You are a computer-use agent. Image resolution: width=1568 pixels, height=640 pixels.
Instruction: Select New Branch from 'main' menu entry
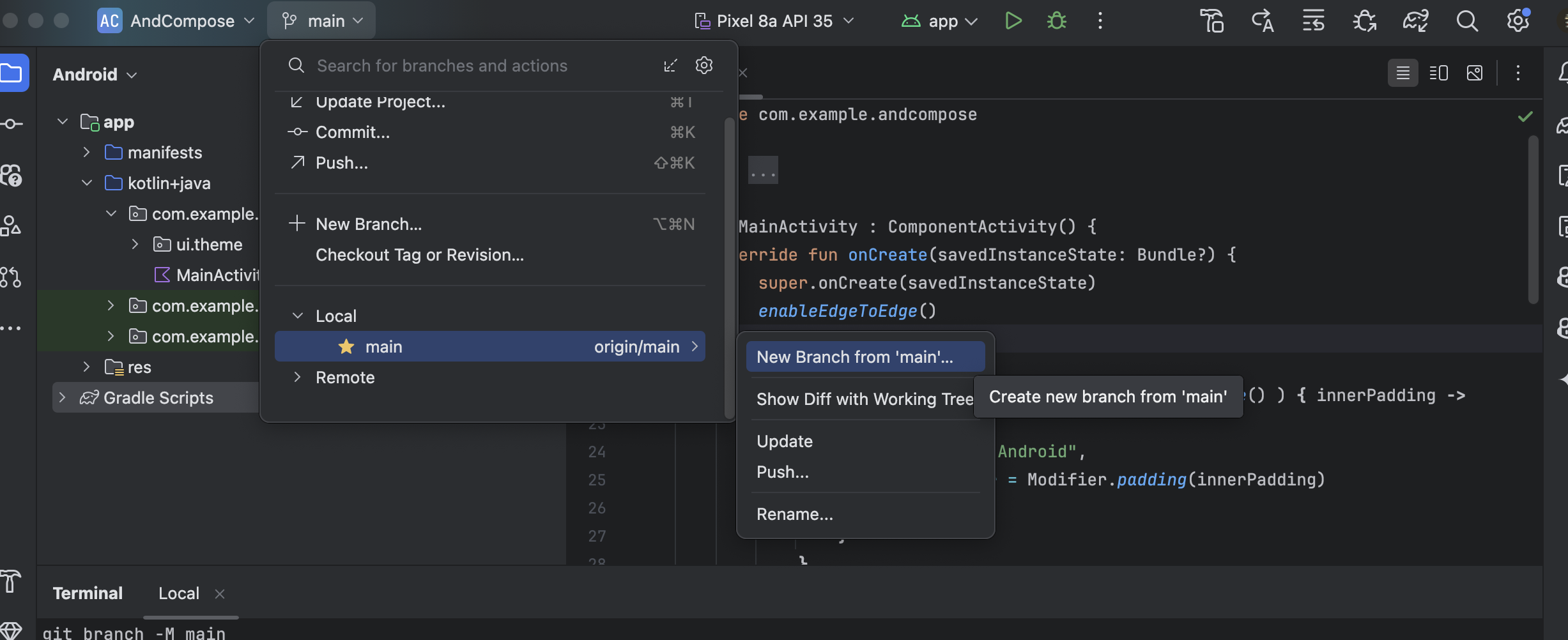[x=854, y=357]
